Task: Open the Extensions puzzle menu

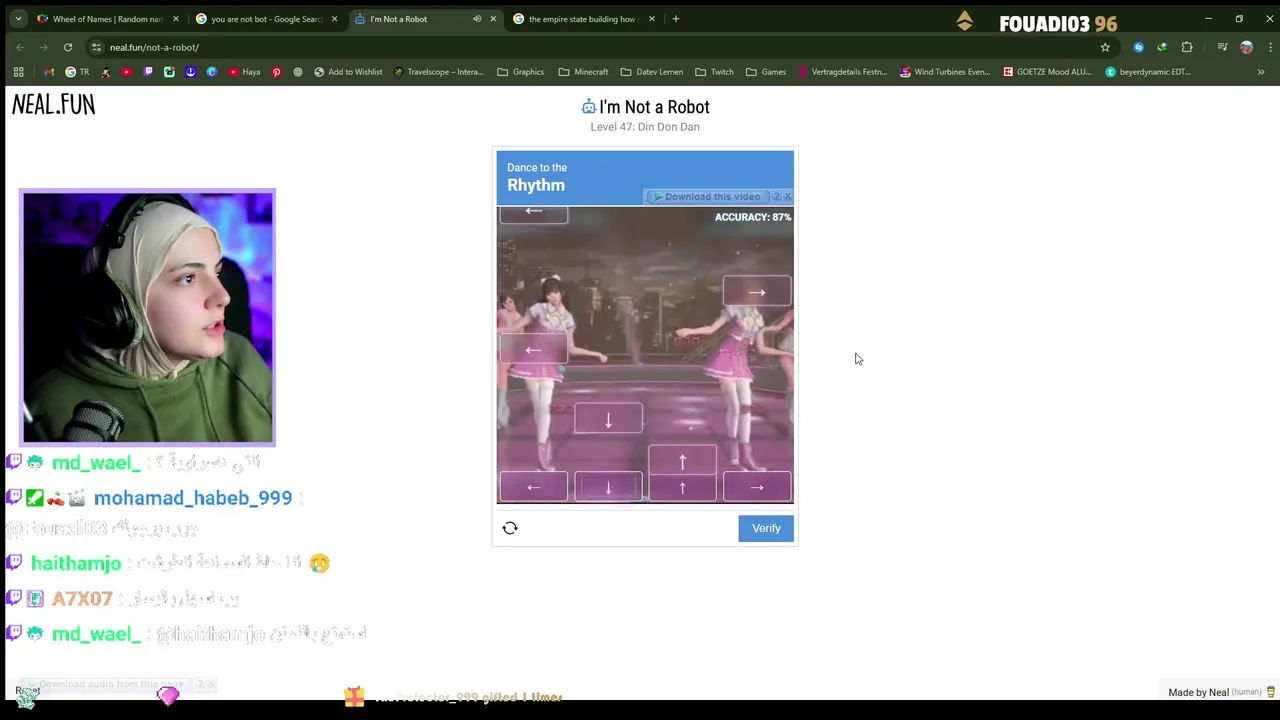Action: click(x=1187, y=47)
